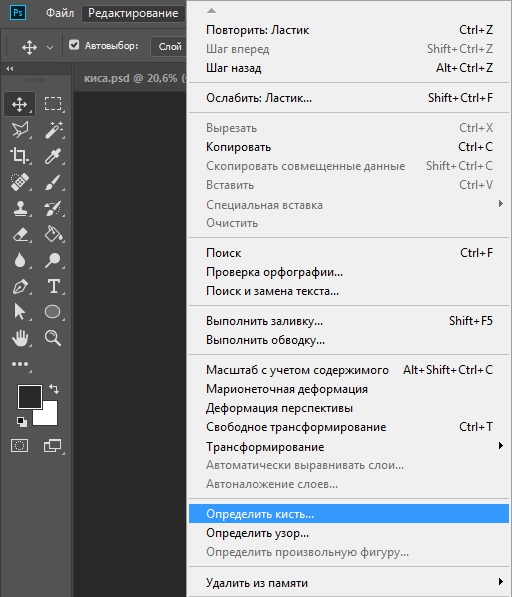Toggle Quick Mask mode icon

point(19,445)
